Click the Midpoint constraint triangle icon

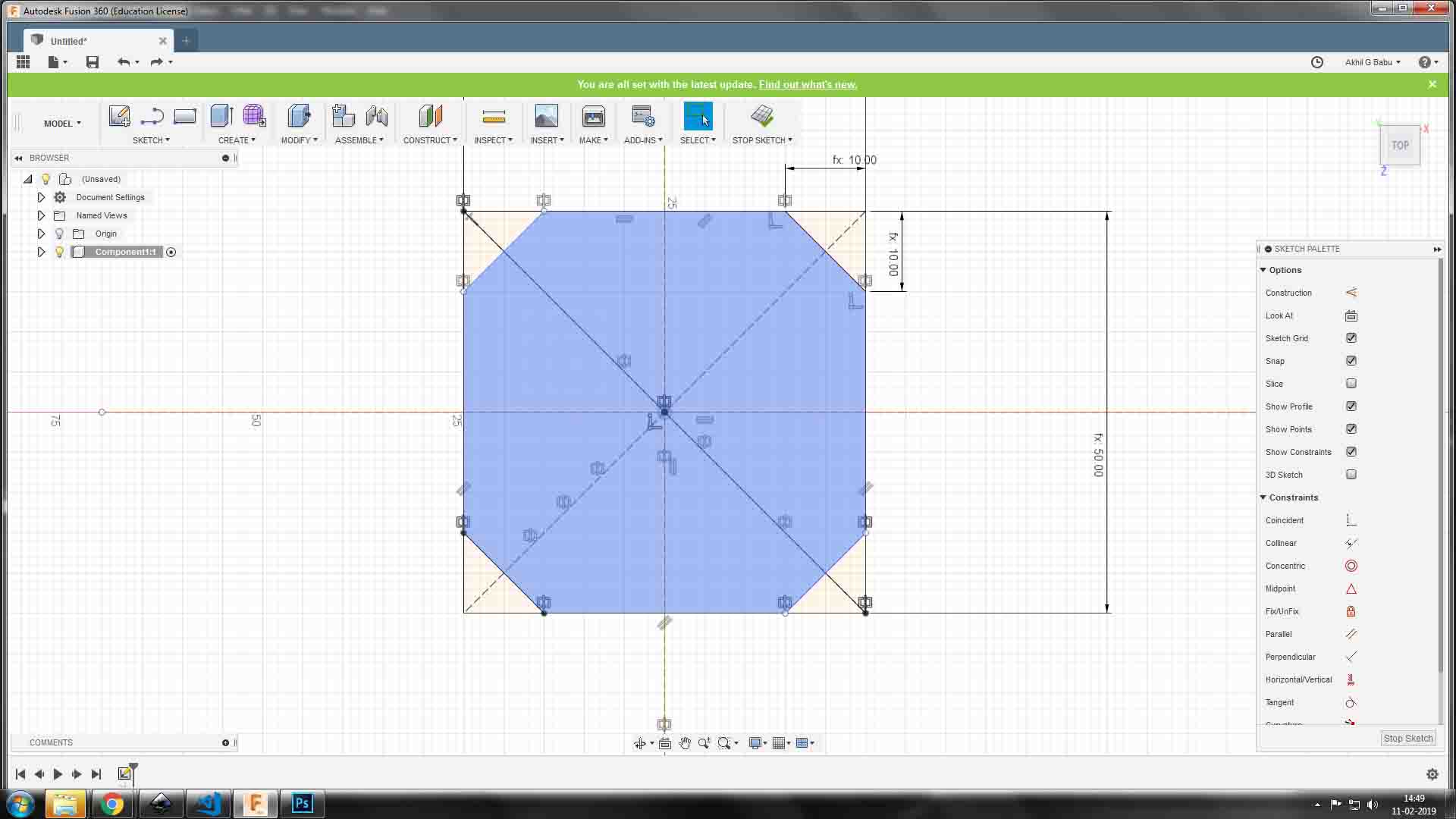tap(1351, 588)
